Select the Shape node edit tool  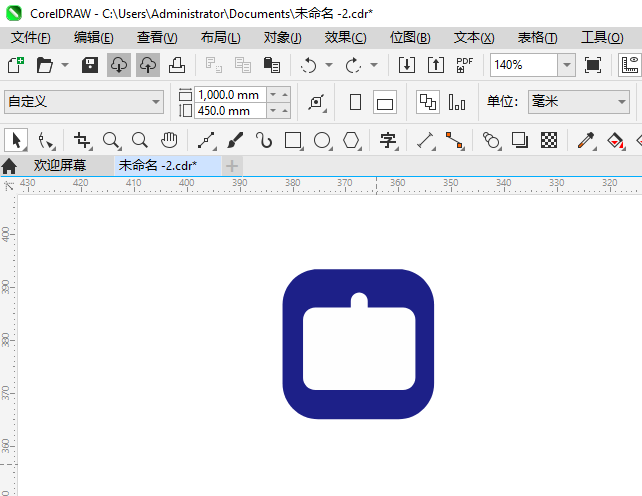click(x=46, y=140)
